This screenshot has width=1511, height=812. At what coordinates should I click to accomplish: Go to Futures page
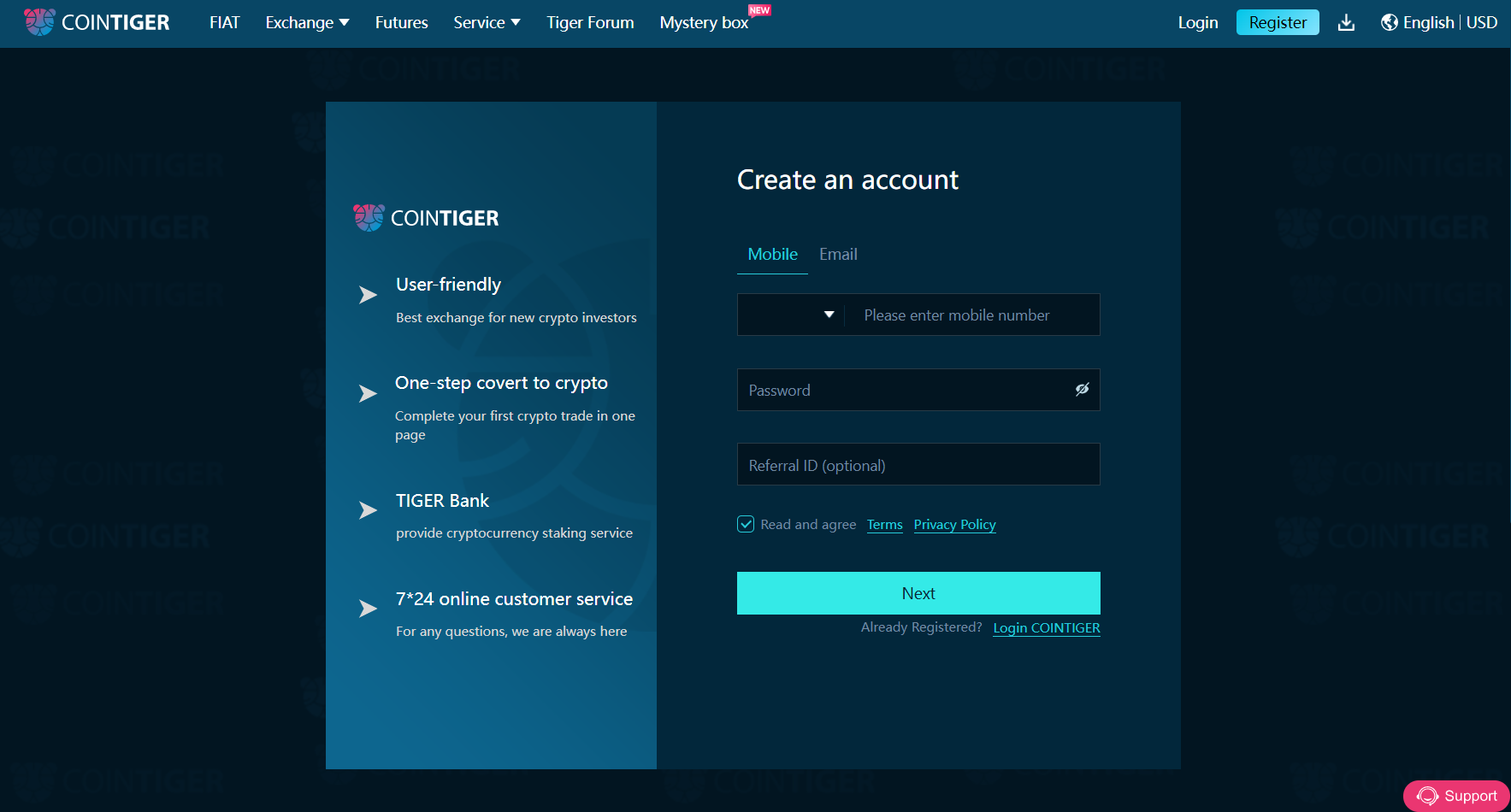click(401, 22)
